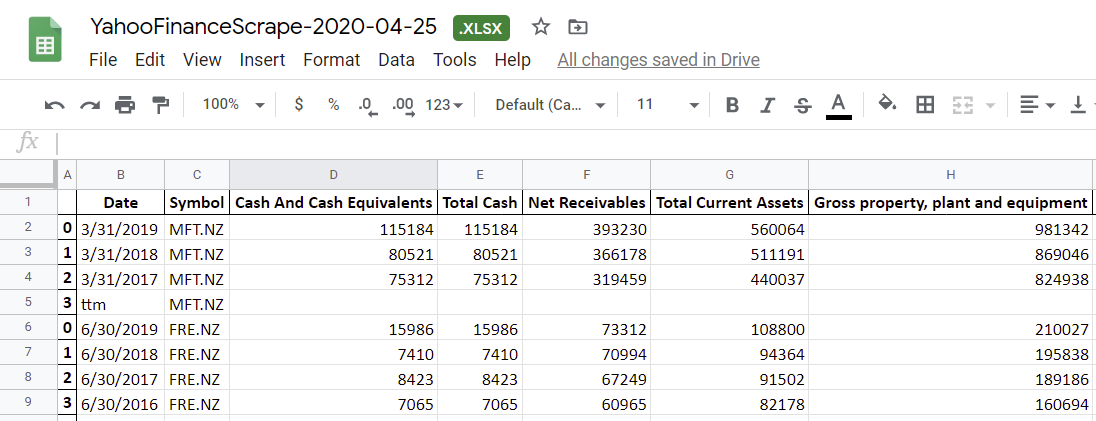Screen dimensions: 1096x421
Task: Select the Symbol header cell
Action: click(x=197, y=203)
